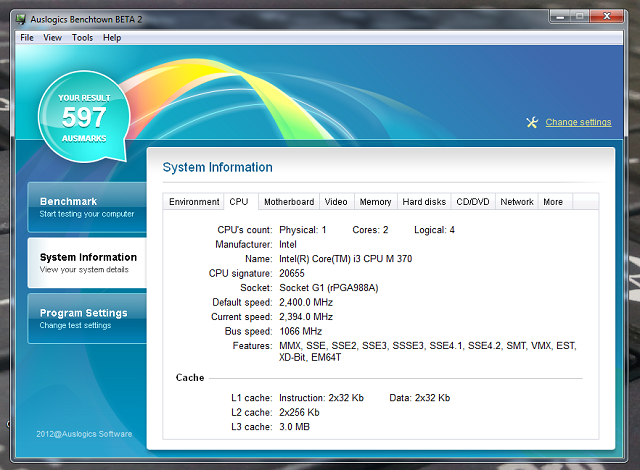Viewport: 640px width, 470px height.
Task: Click the Current speed 2,394.0 MHz value
Action: [x=306, y=317]
